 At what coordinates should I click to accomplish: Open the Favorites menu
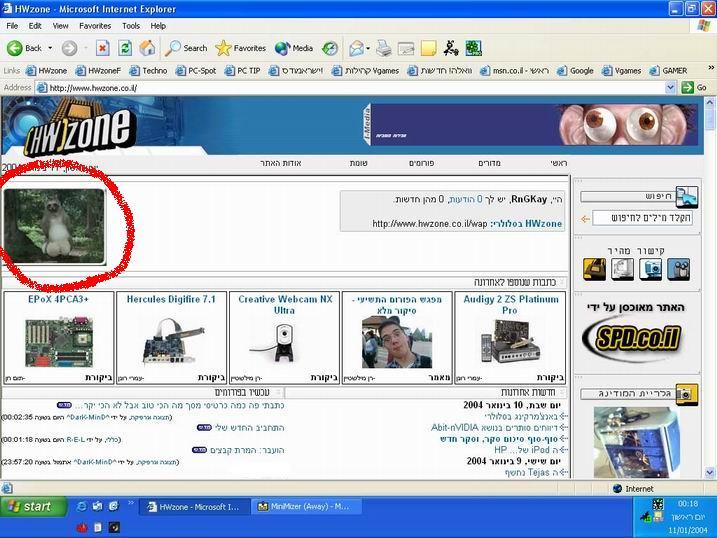pos(95,26)
